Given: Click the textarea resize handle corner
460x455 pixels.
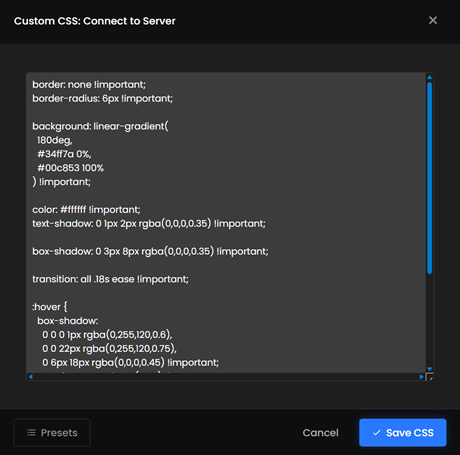Looking at the screenshot, I should [430, 377].
